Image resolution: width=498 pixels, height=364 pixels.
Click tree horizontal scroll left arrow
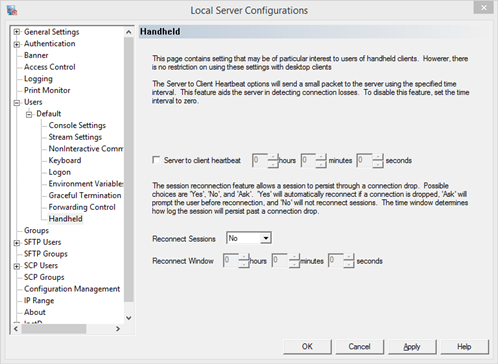[x=16, y=329]
